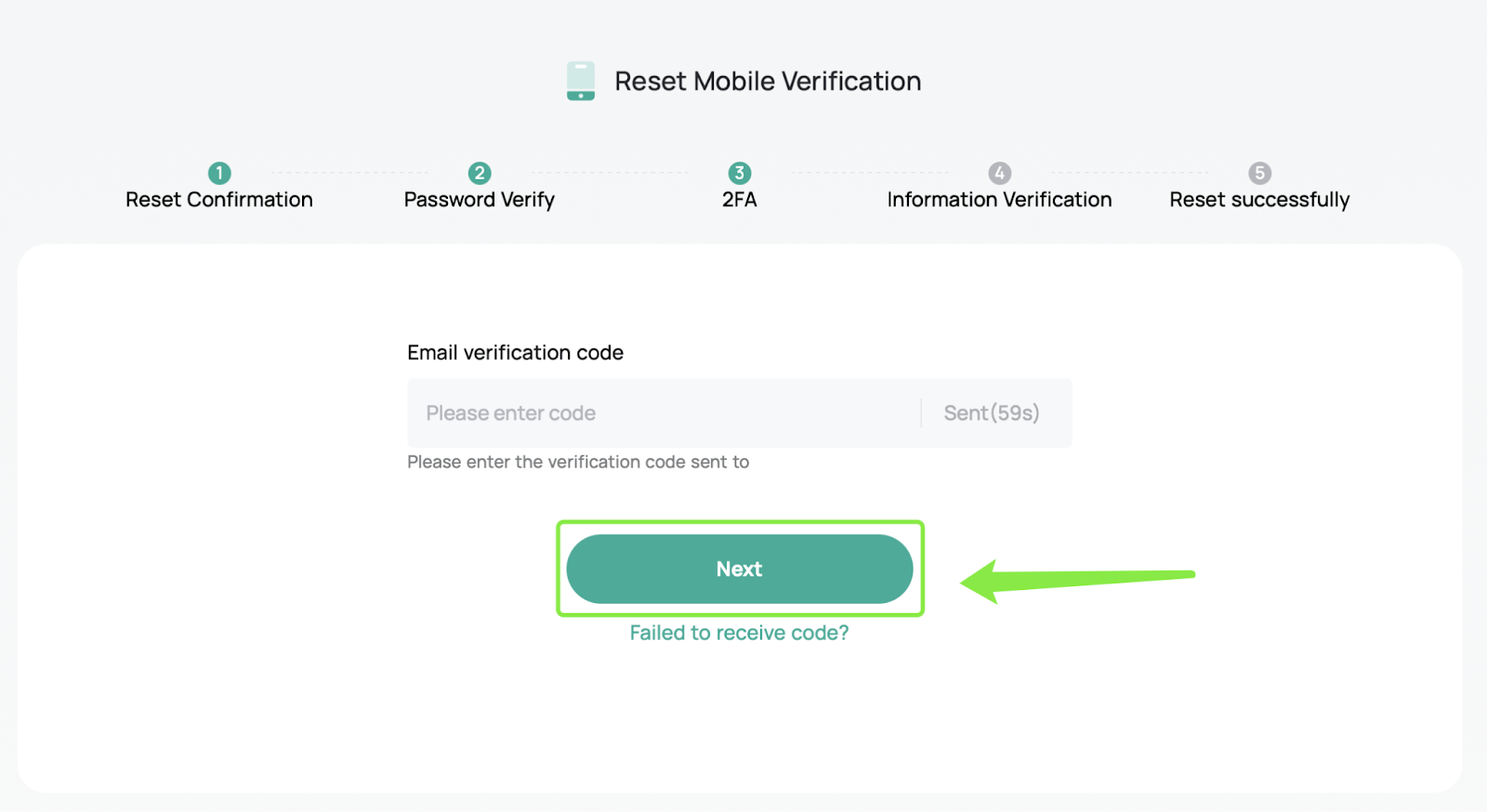Click the green Next button
The height and width of the screenshot is (812, 1487).
(740, 569)
